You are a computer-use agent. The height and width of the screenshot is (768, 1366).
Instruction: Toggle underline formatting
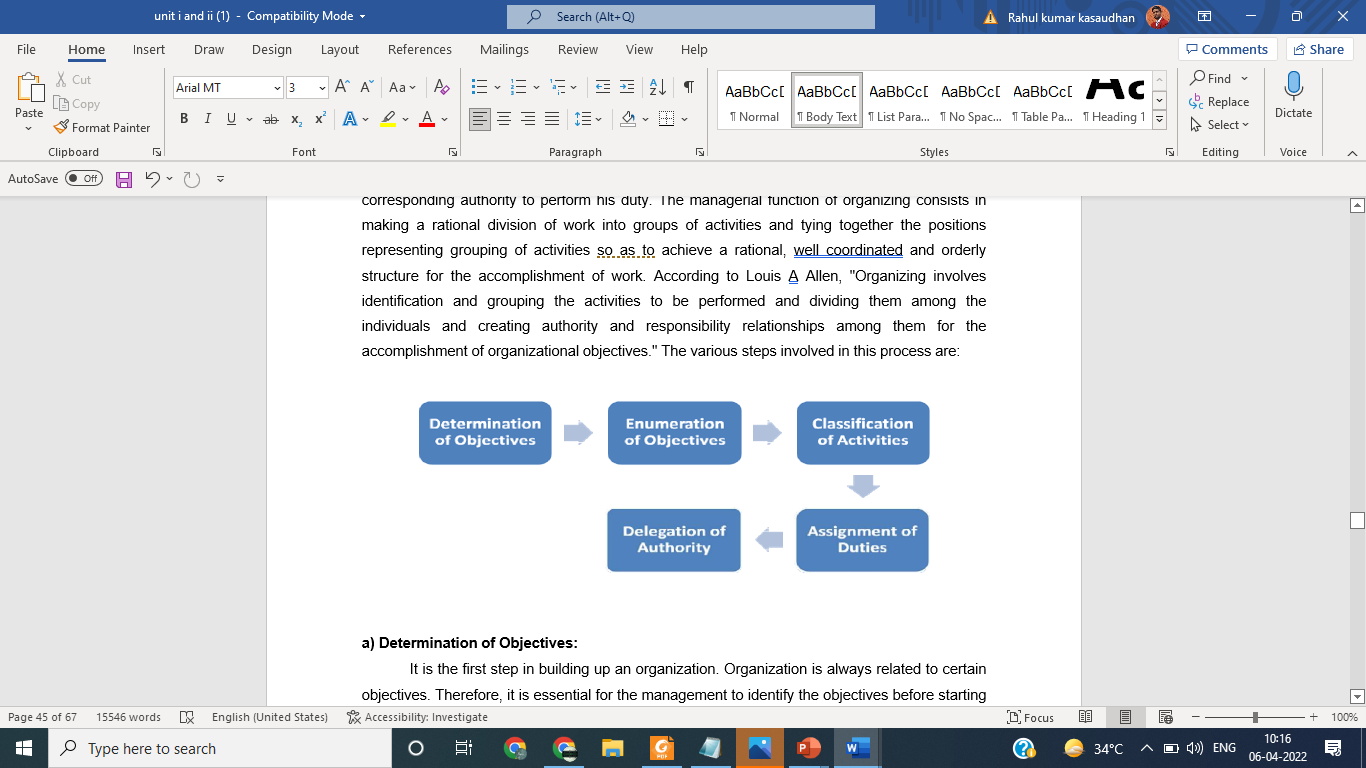tap(231, 119)
